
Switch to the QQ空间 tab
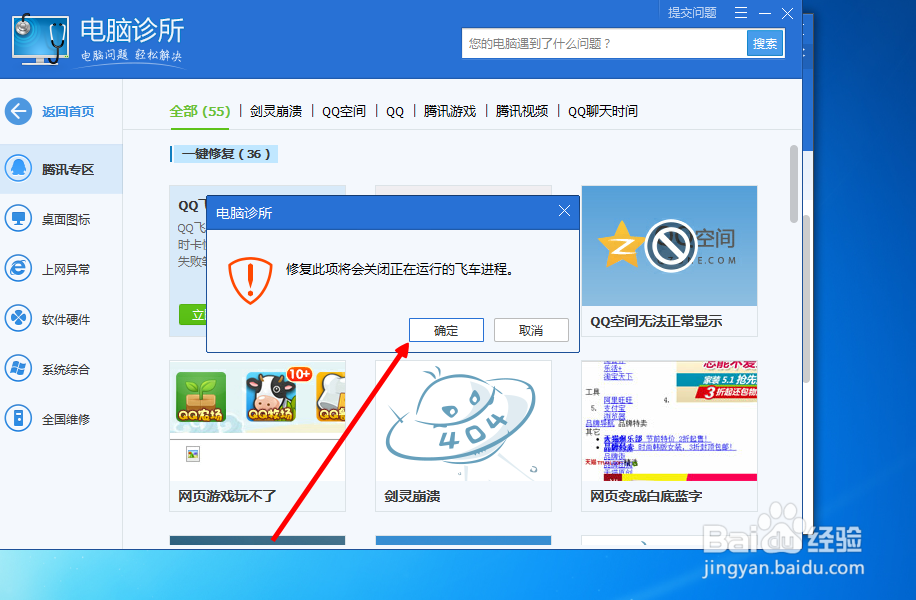point(344,111)
